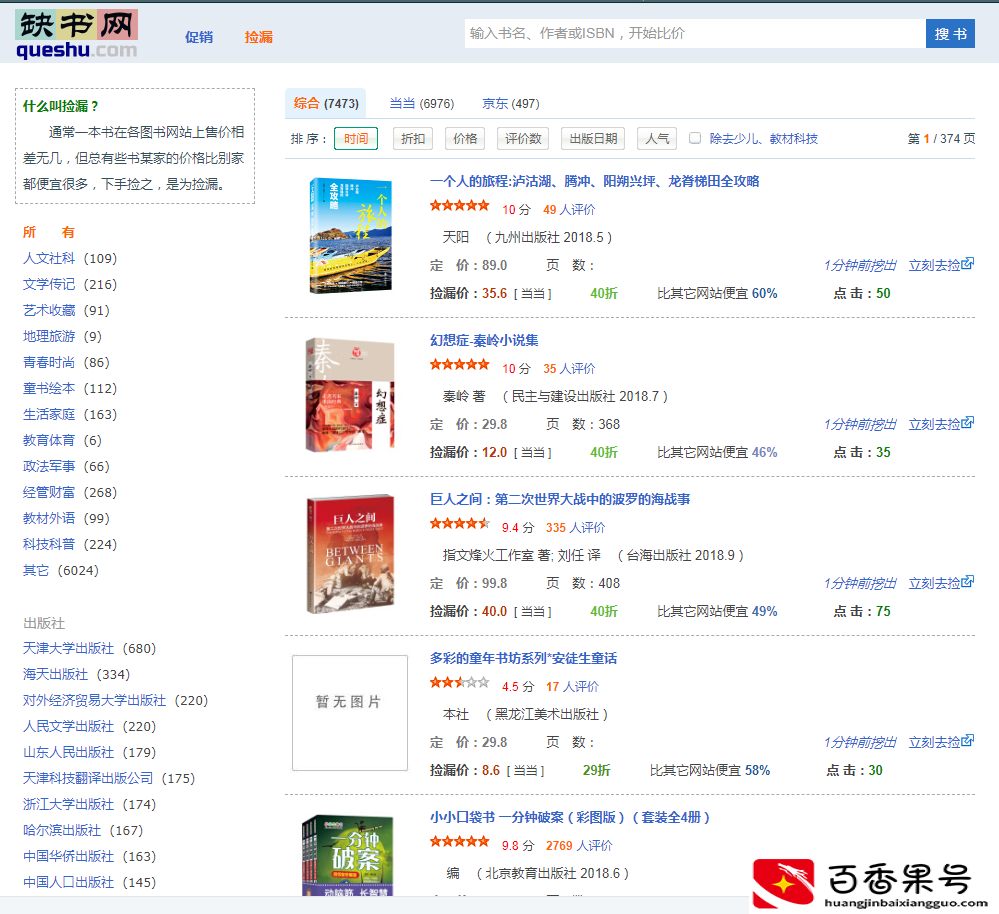Image resolution: width=999 pixels, height=914 pixels.
Task: Open title link 小小口袋书 一分钟破案
Action: [x=570, y=817]
